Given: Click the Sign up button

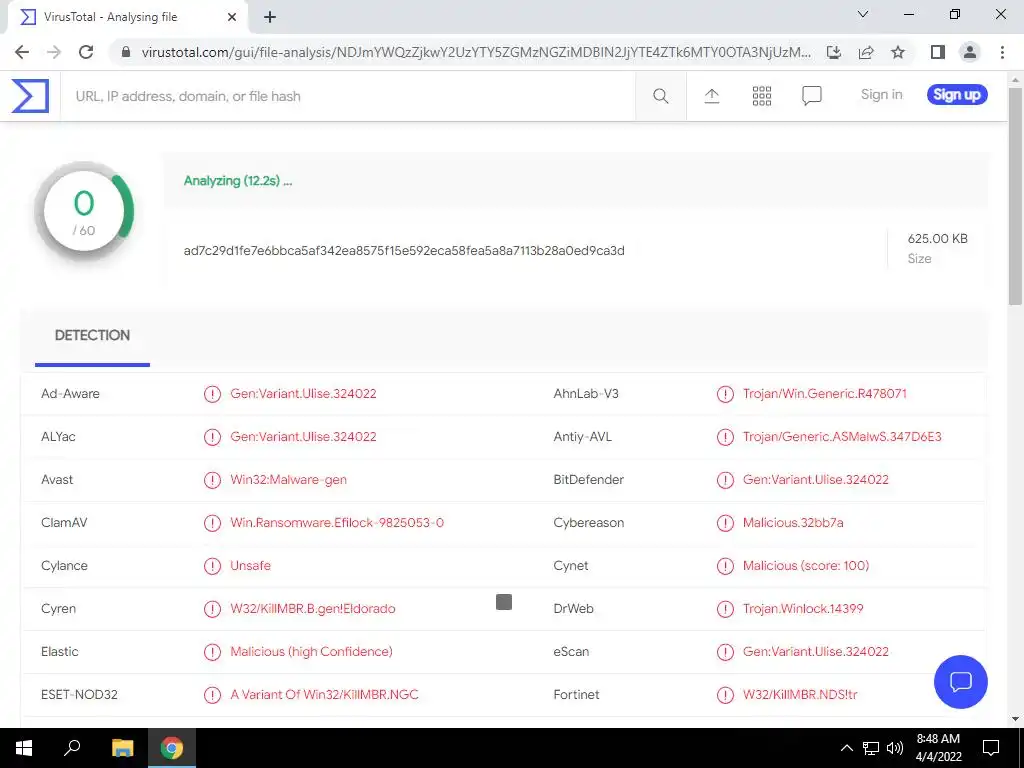Looking at the screenshot, I should click(x=957, y=95).
